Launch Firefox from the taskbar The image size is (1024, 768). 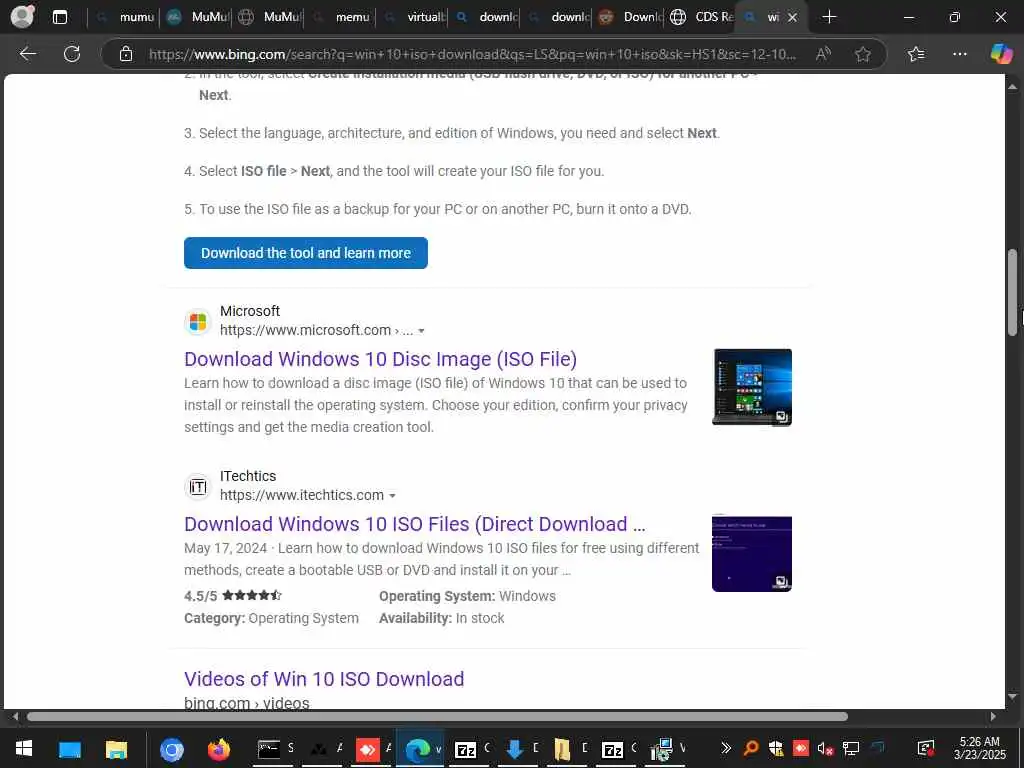coord(219,749)
